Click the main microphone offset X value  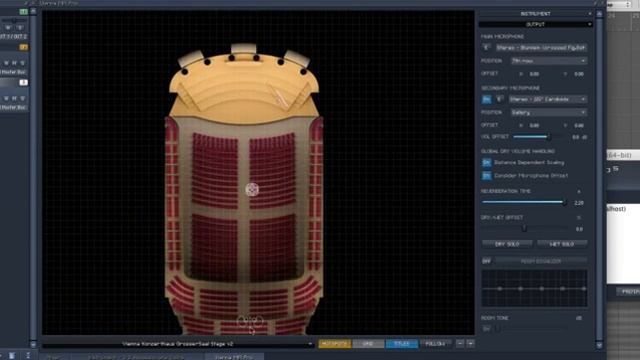(534, 74)
